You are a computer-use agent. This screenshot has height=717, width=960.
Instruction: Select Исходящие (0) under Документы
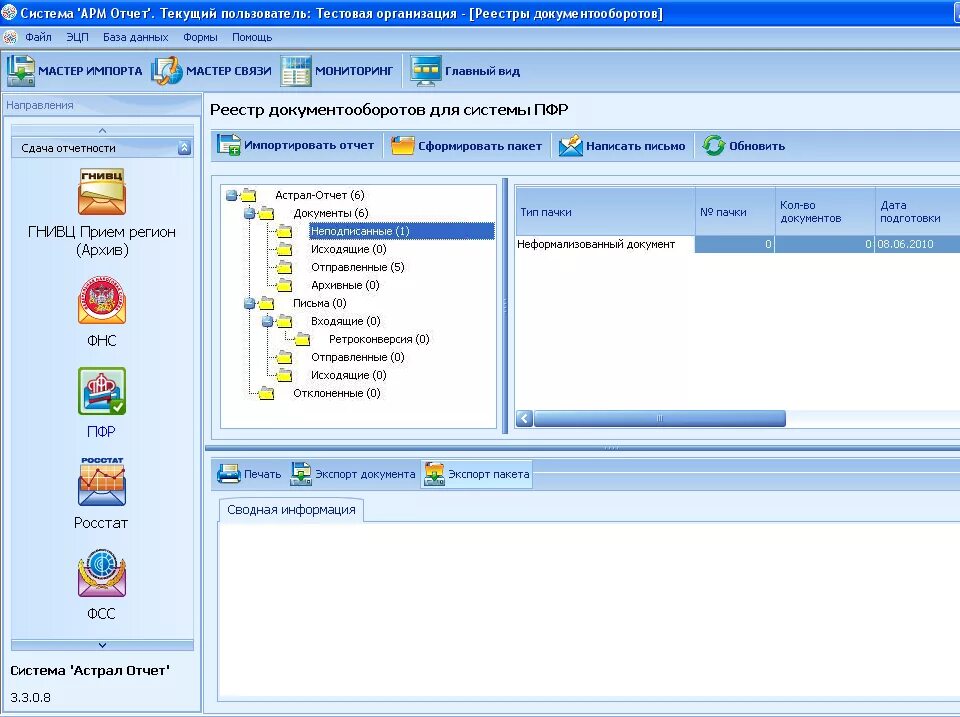(x=348, y=249)
